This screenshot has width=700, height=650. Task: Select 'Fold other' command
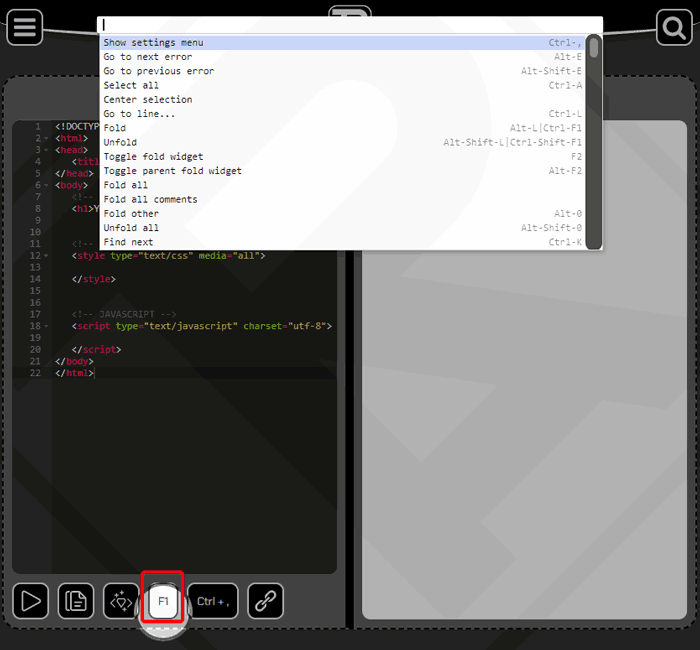[343, 214]
